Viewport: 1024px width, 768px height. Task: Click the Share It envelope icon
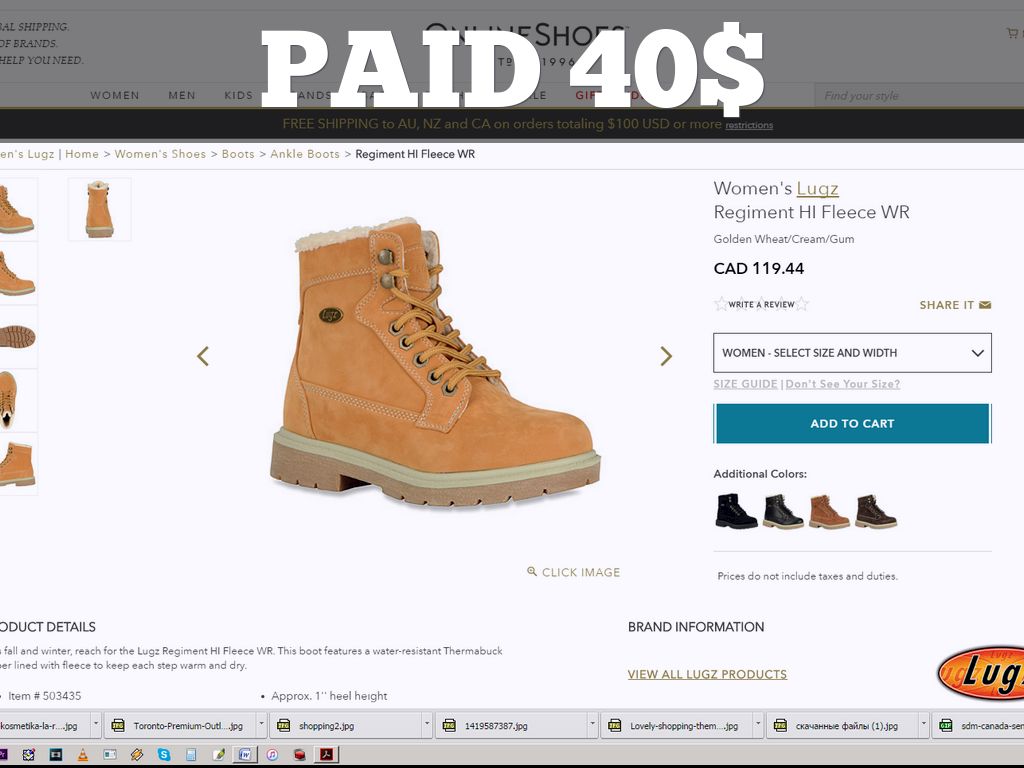(x=985, y=305)
